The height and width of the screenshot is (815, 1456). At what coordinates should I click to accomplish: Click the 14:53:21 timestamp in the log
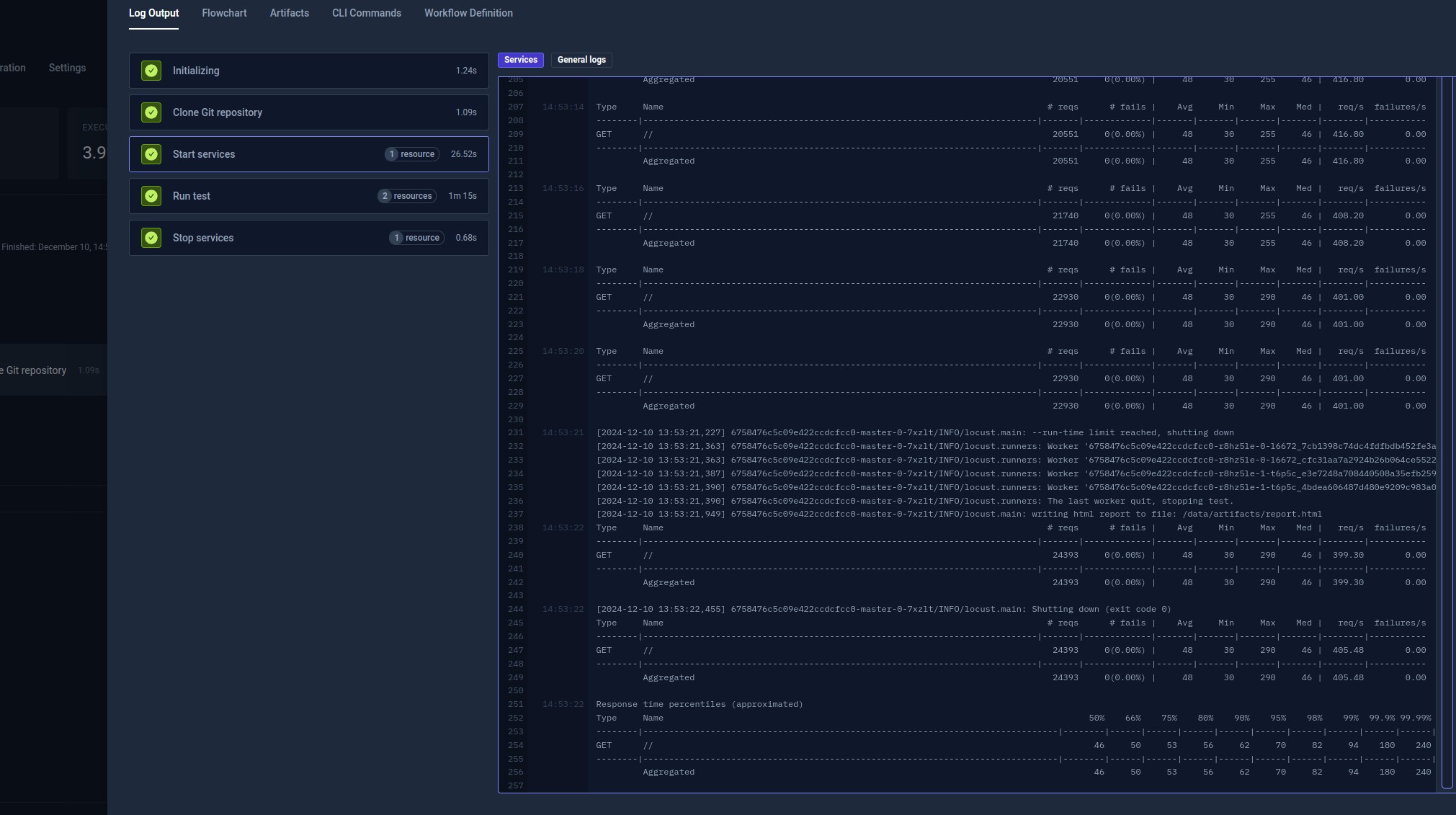pos(563,432)
